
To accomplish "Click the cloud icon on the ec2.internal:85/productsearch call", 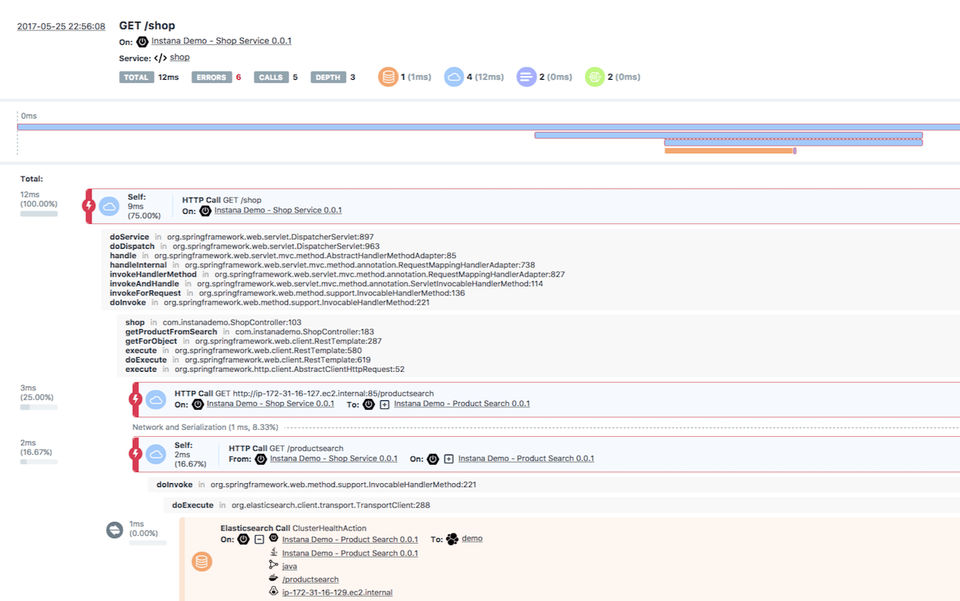I will [x=156, y=400].
